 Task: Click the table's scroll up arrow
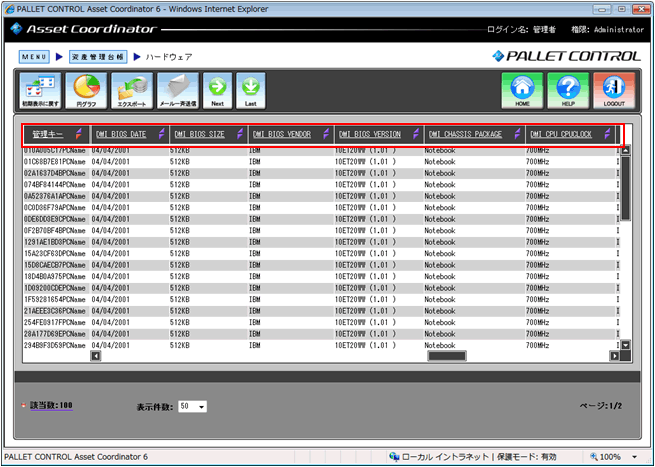[x=625, y=150]
